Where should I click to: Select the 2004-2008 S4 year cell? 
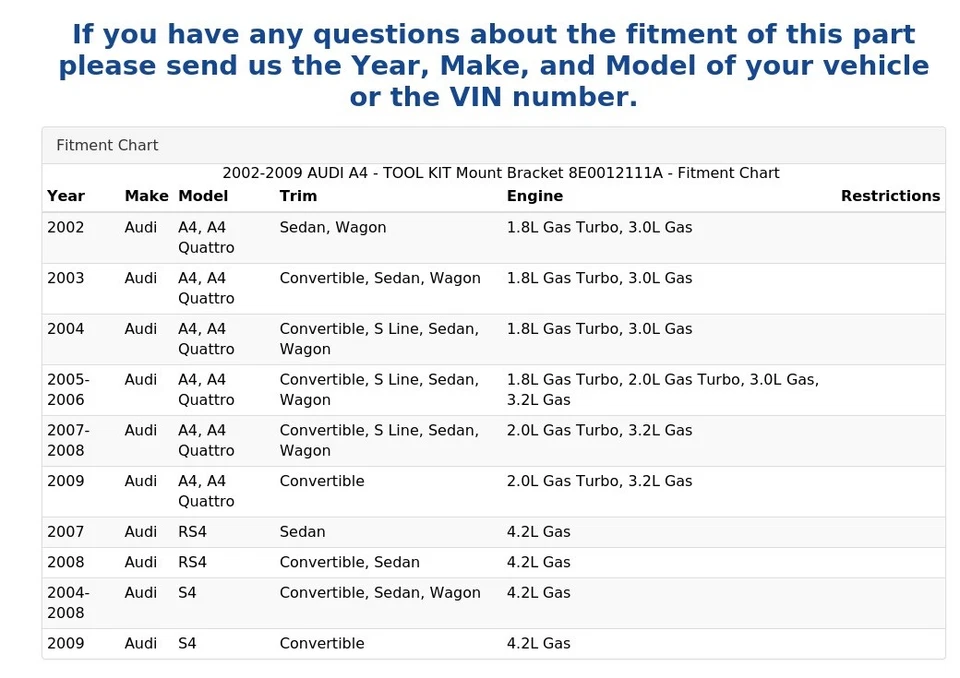coord(68,603)
